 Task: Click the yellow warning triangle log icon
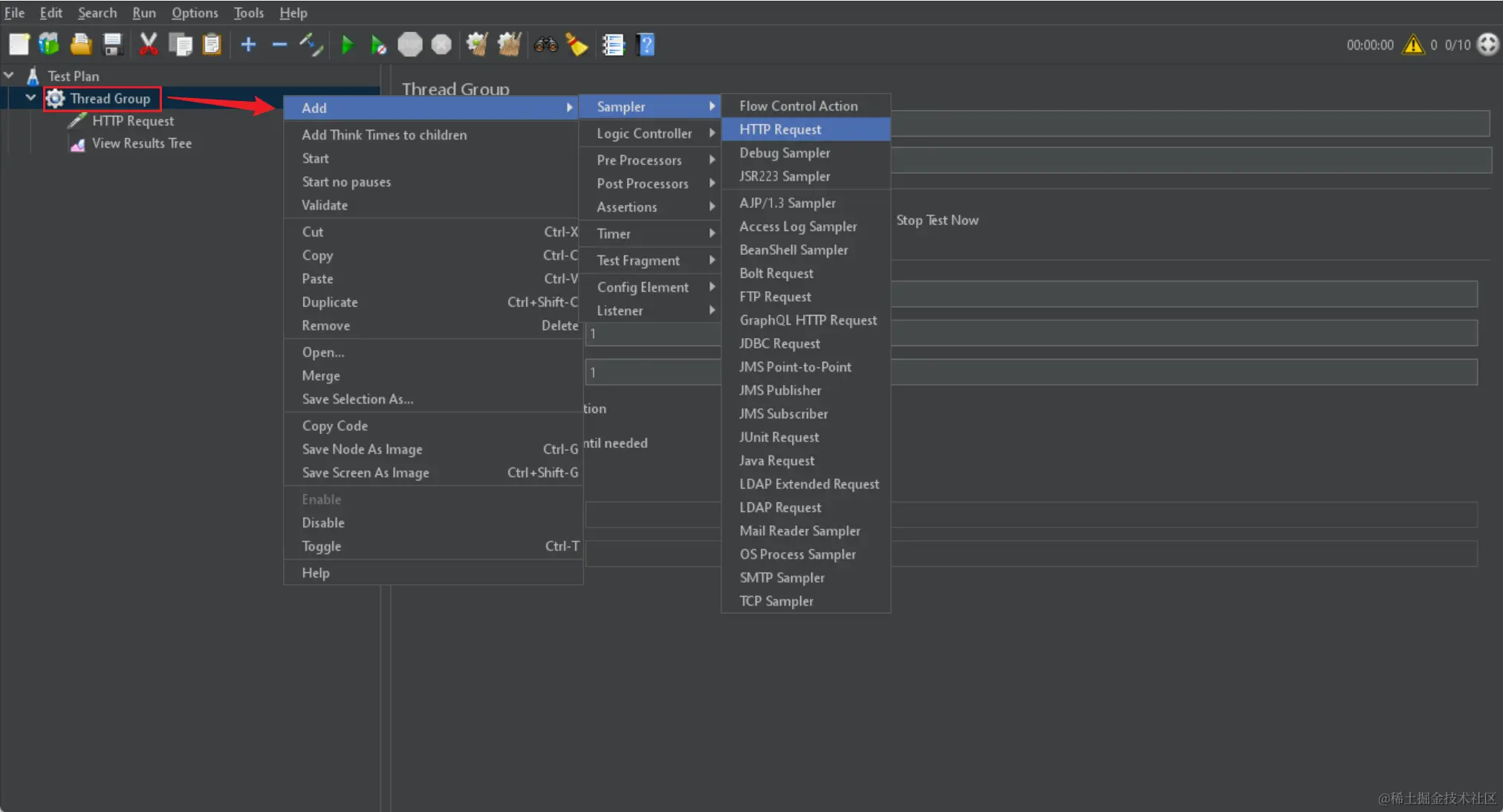[1412, 45]
